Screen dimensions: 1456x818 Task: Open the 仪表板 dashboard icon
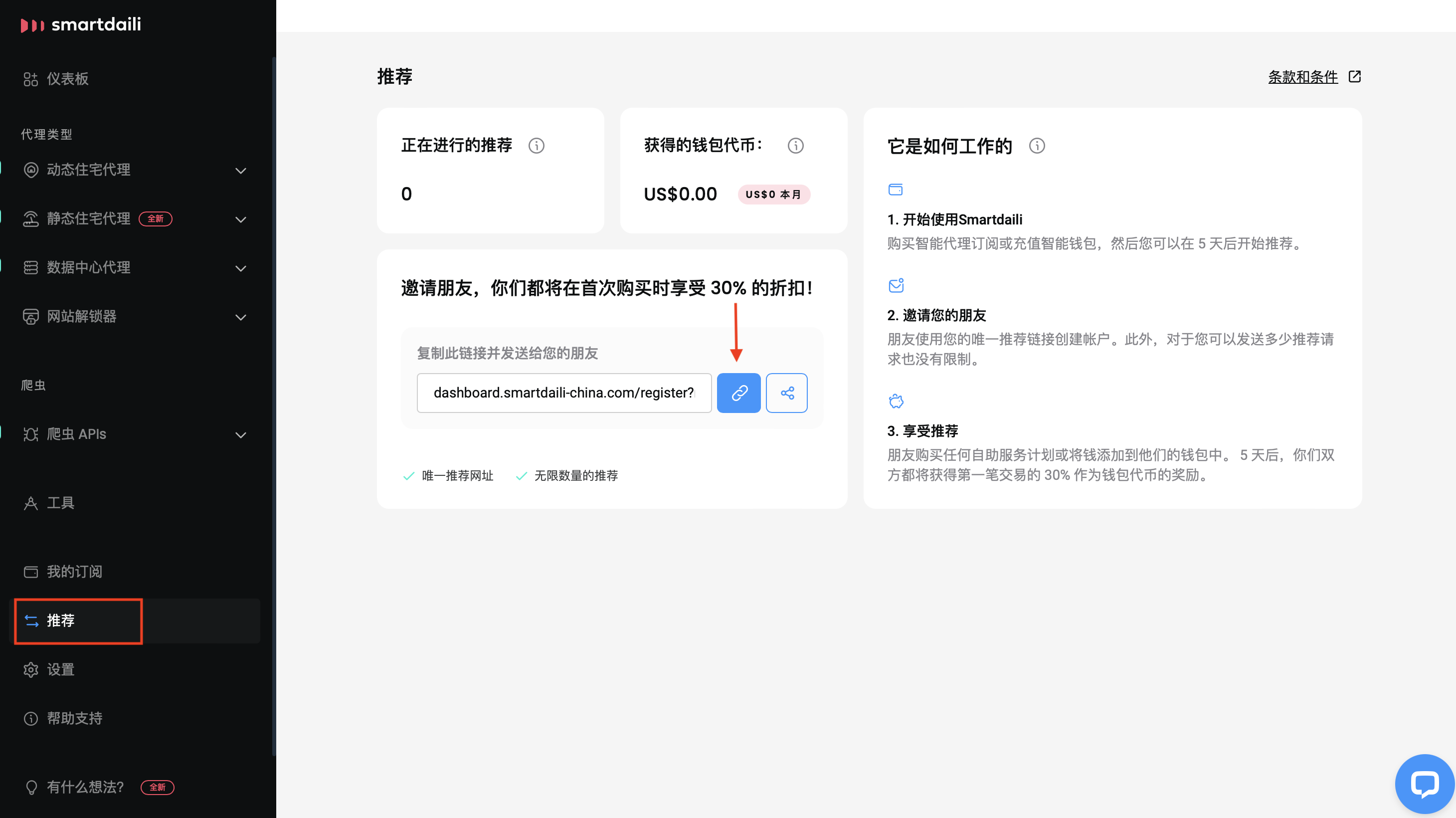click(x=30, y=79)
